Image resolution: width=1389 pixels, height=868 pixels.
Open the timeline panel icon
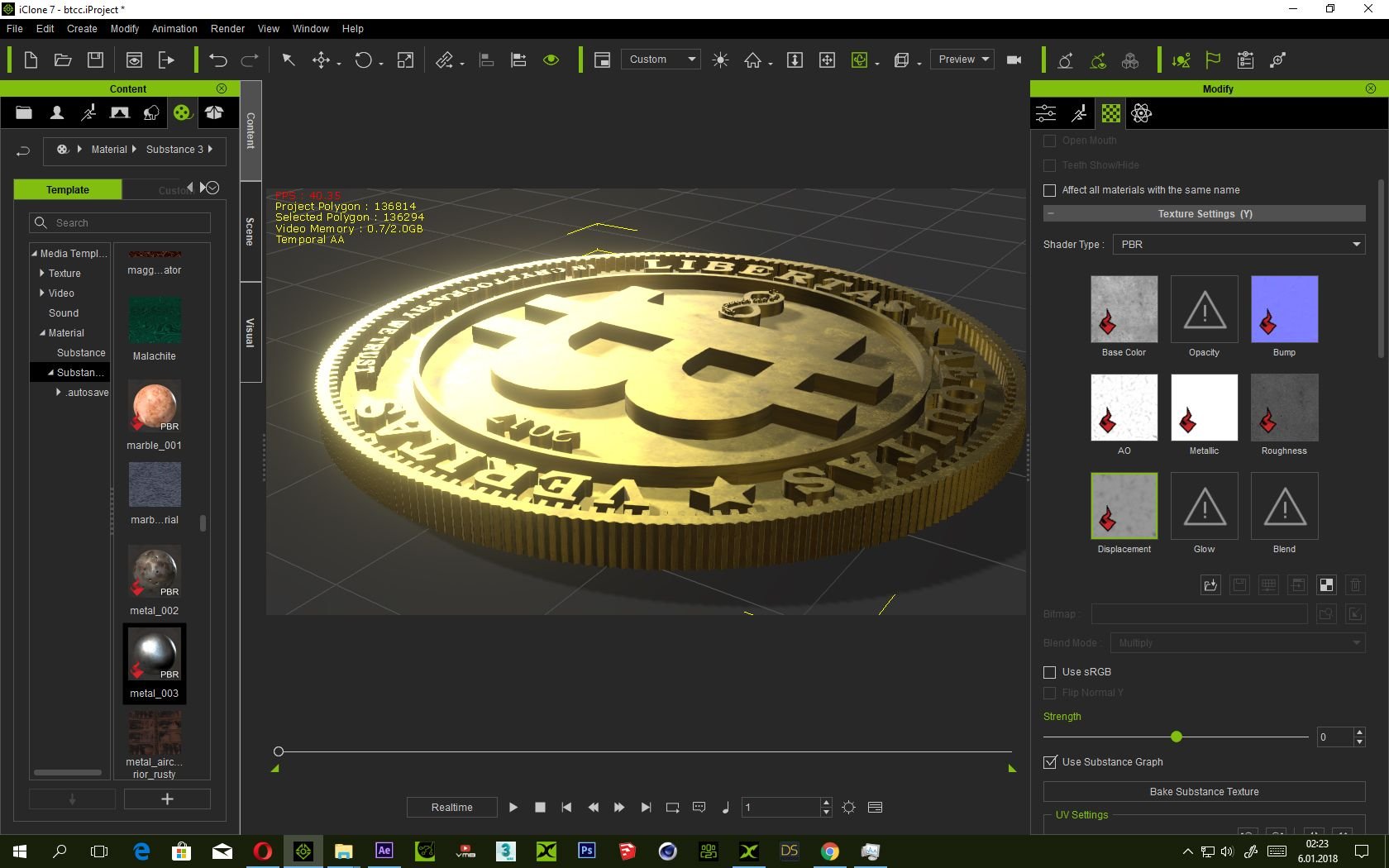876,808
